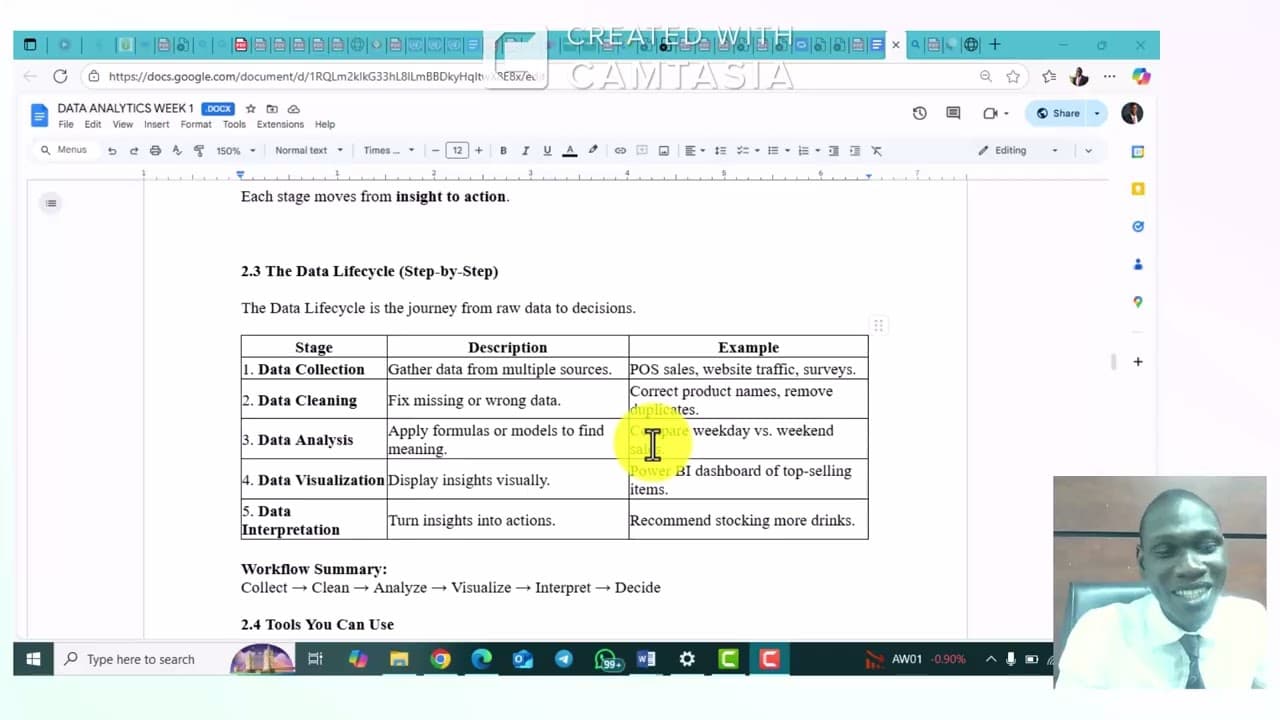Check document status cloud icon
Screen dimensions: 1280x720
coord(293,108)
